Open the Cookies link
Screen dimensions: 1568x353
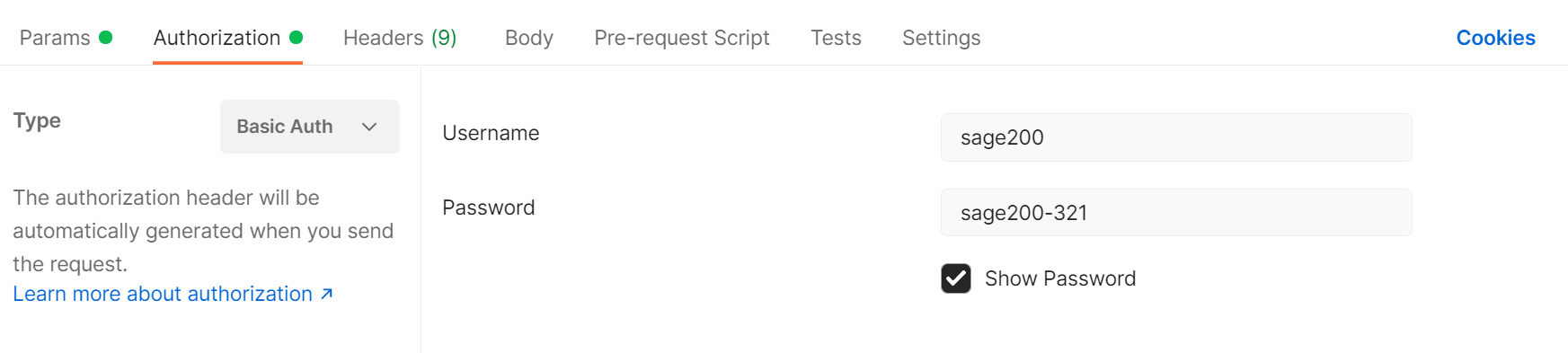coord(1495,38)
